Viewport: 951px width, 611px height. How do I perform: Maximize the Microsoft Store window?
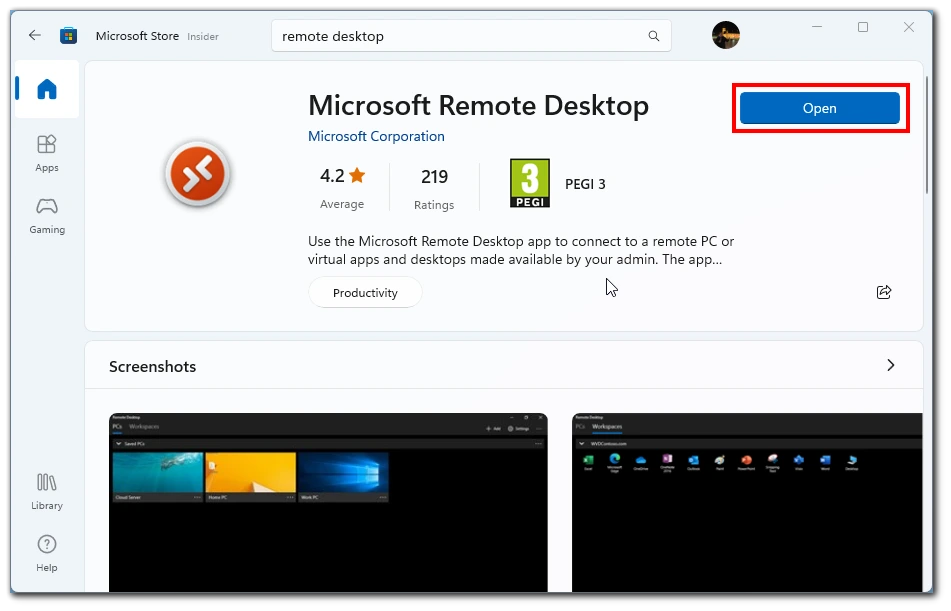862,27
